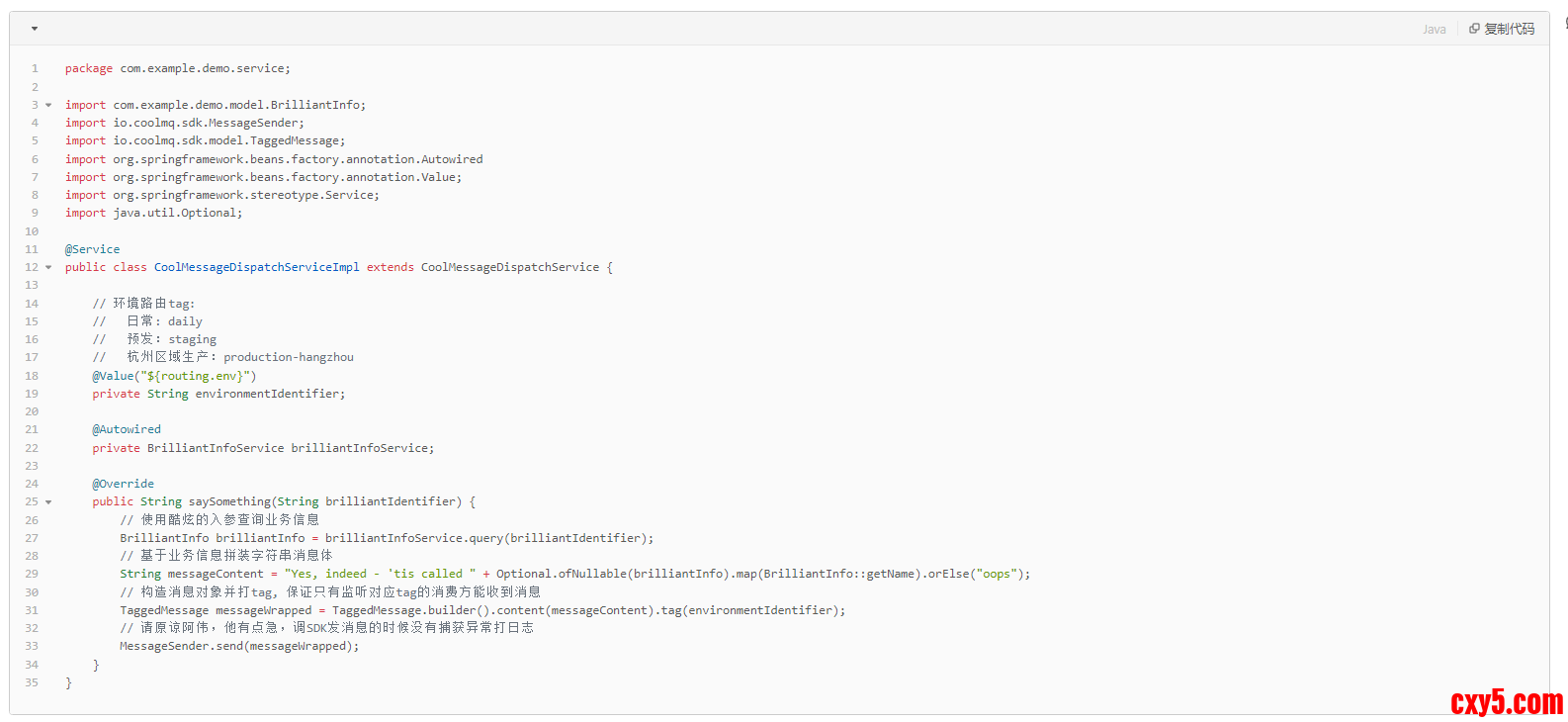
Task: Collapse the saySomething method at line 25
Action: (48, 502)
